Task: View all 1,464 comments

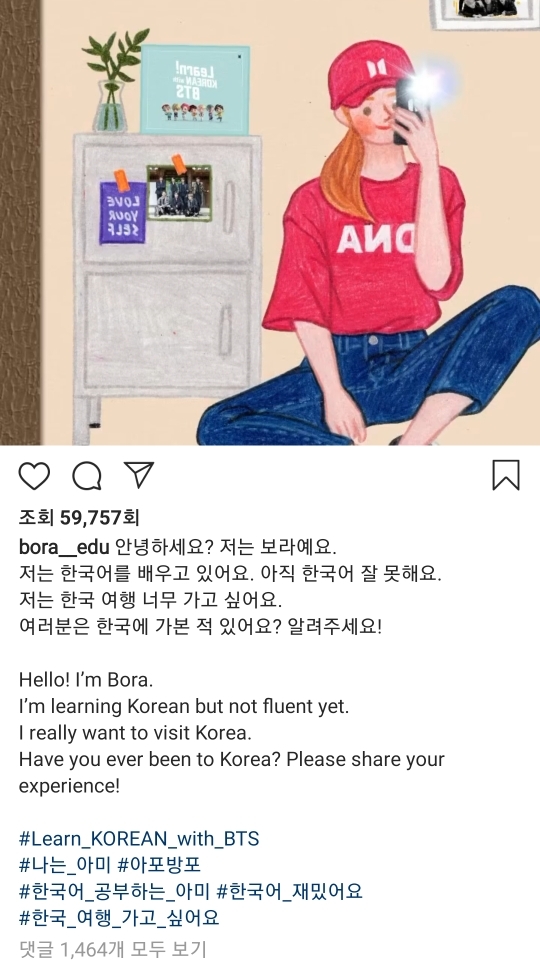Action: [x=112, y=949]
